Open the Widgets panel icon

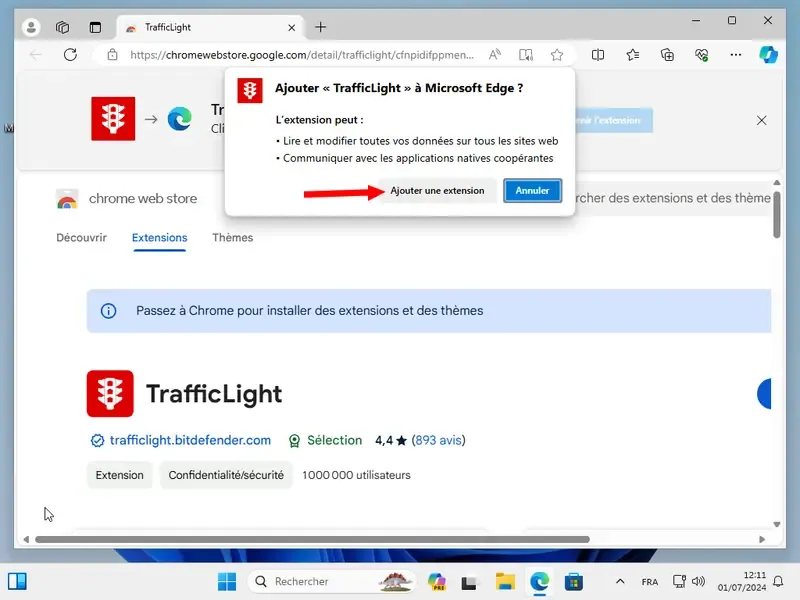pyautogui.click(x=17, y=582)
